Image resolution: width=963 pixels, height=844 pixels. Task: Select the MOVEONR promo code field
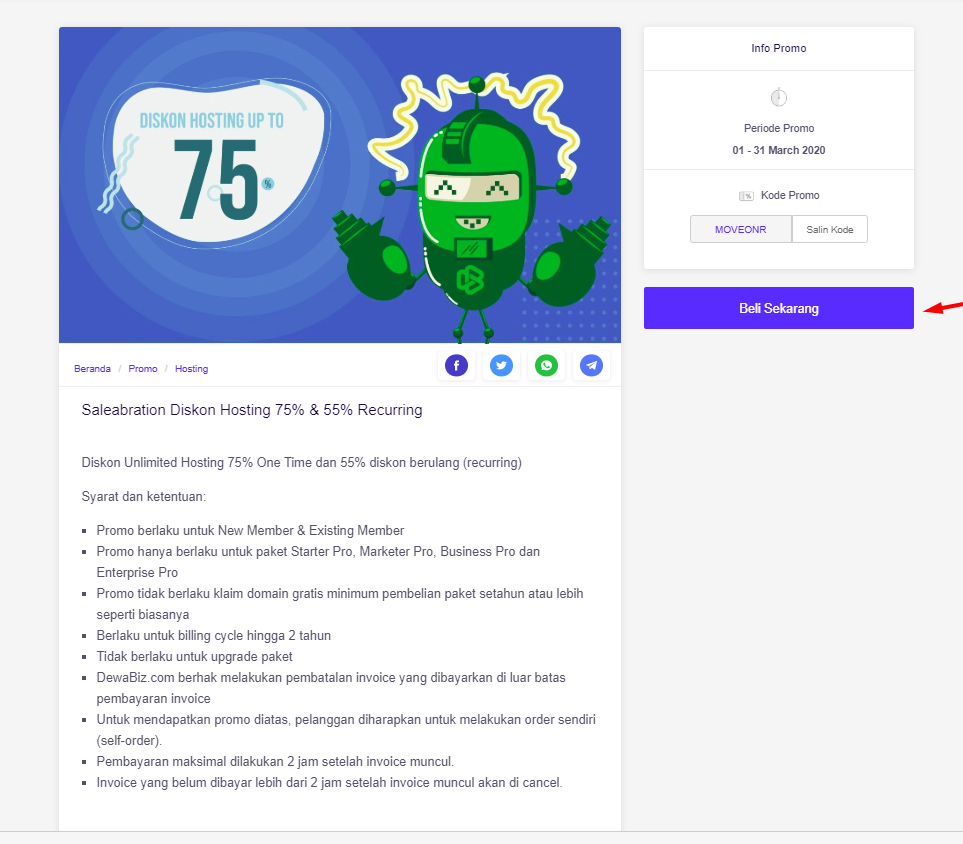(x=741, y=229)
